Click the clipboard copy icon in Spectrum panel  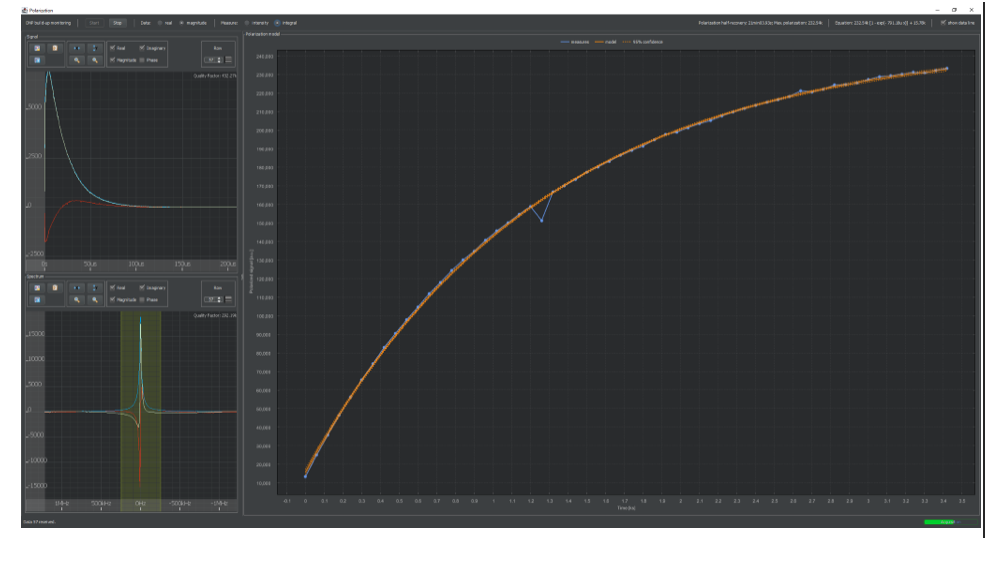pos(55,288)
